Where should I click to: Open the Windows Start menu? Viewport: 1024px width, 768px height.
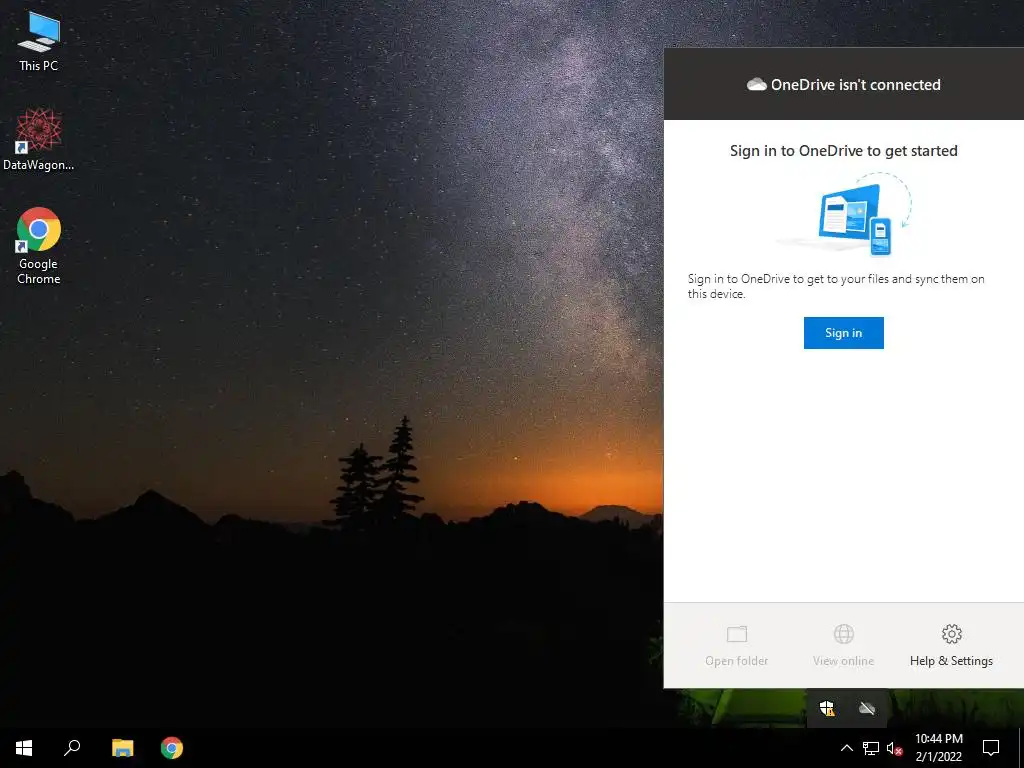coord(24,748)
